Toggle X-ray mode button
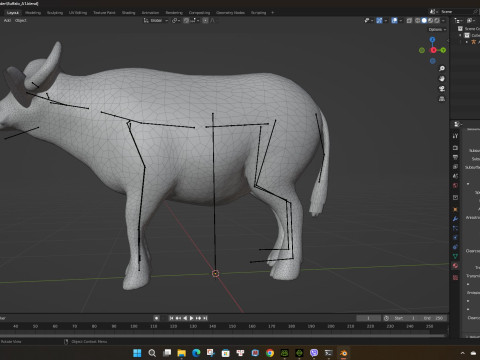 pyautogui.click(x=409, y=20)
